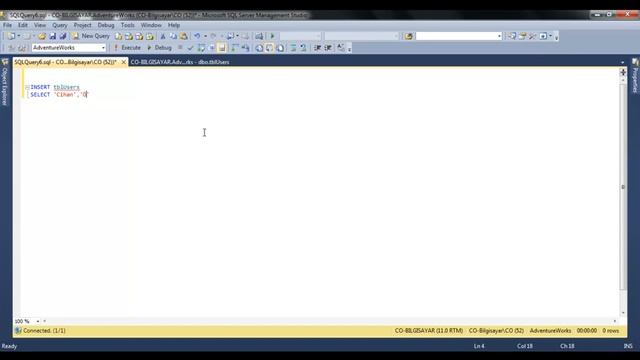Image resolution: width=640 pixels, height=360 pixels.
Task: Open Analysis Services DMX Query icon
Action: pyautogui.click(x=139, y=36)
